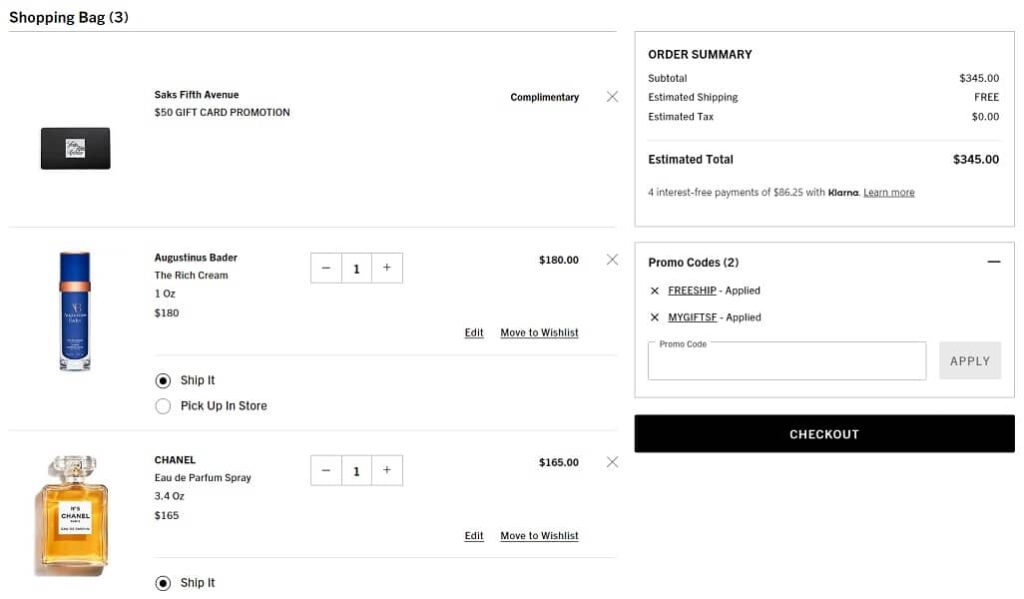
Task: Decrease quantity of The Rich Cream
Action: click(326, 268)
